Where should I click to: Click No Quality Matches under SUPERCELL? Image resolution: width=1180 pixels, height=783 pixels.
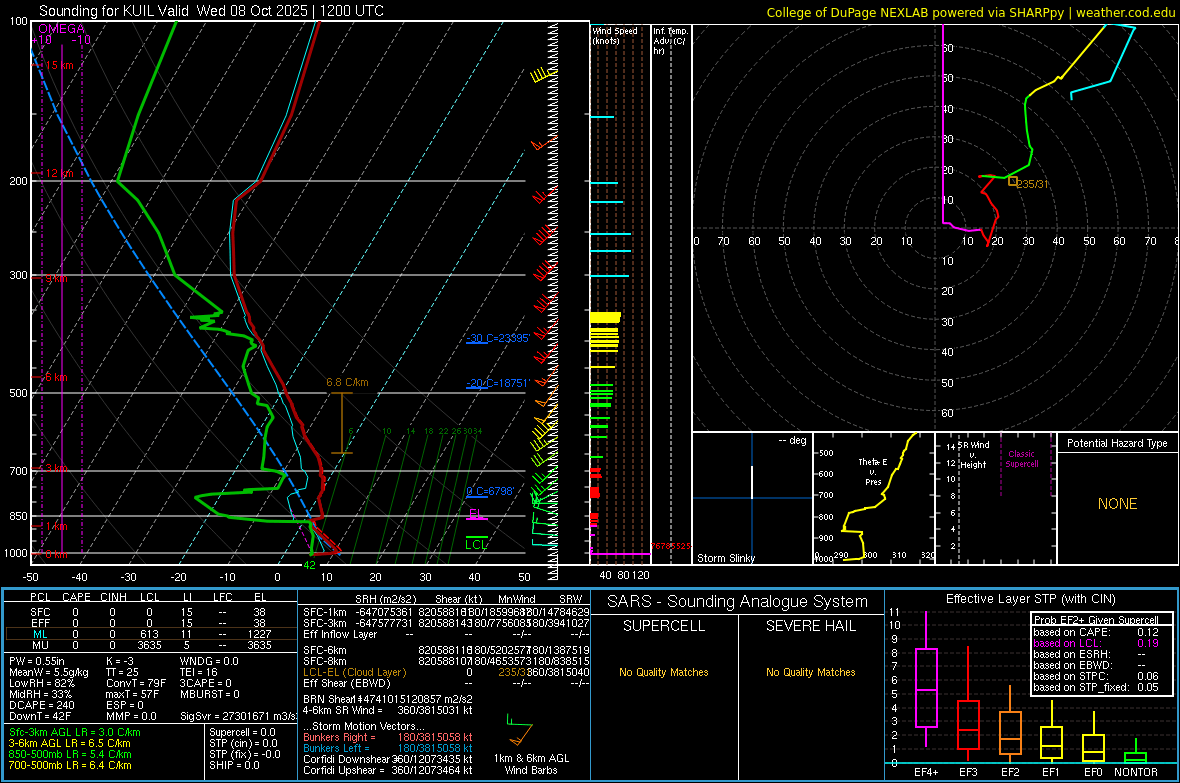(664, 672)
